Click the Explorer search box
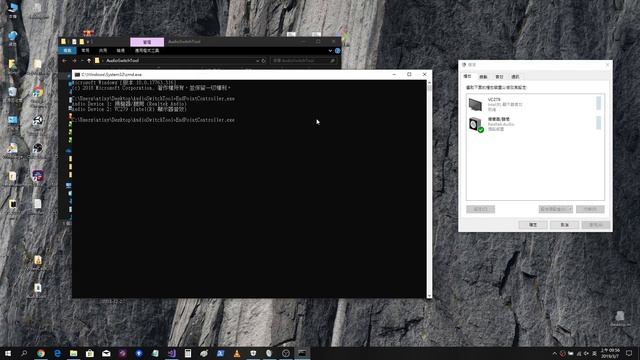This screenshot has height=360, width=640. pos(304,61)
